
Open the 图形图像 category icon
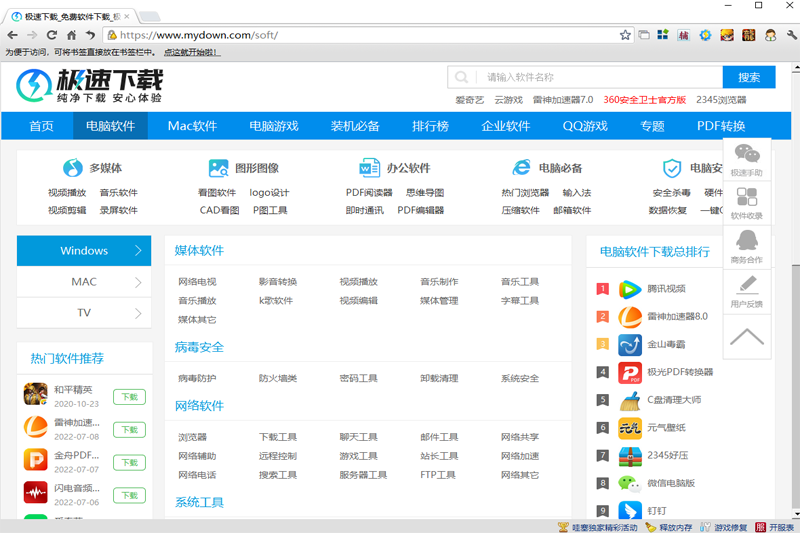218,168
